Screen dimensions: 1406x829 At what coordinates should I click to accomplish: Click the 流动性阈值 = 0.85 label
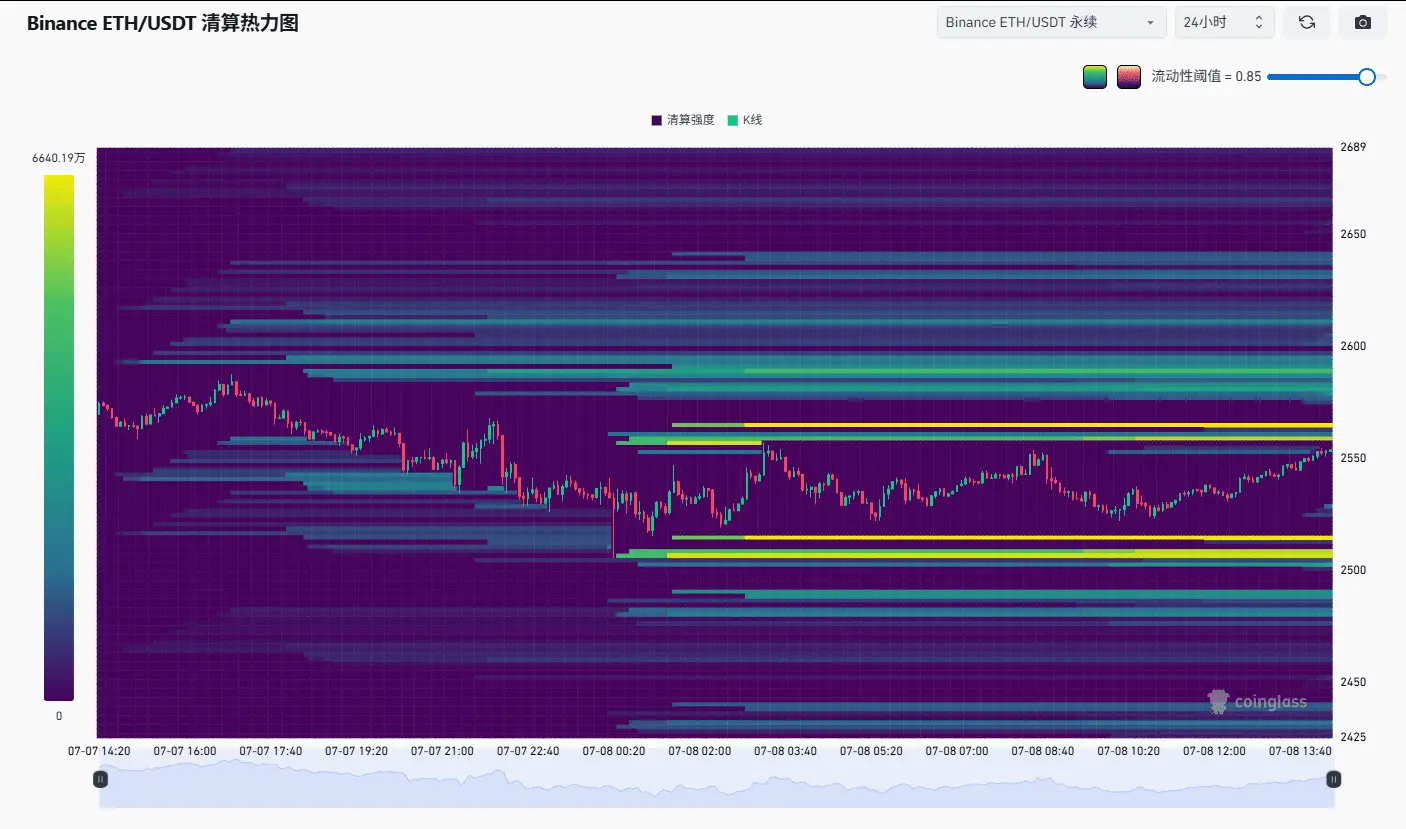point(1206,76)
